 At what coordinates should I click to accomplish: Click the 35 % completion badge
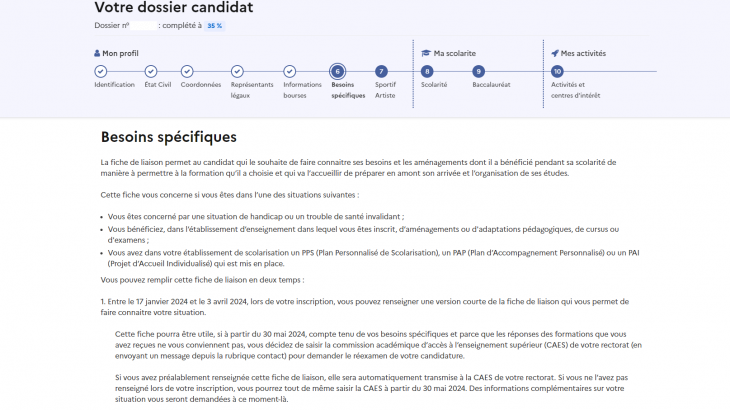point(214,25)
